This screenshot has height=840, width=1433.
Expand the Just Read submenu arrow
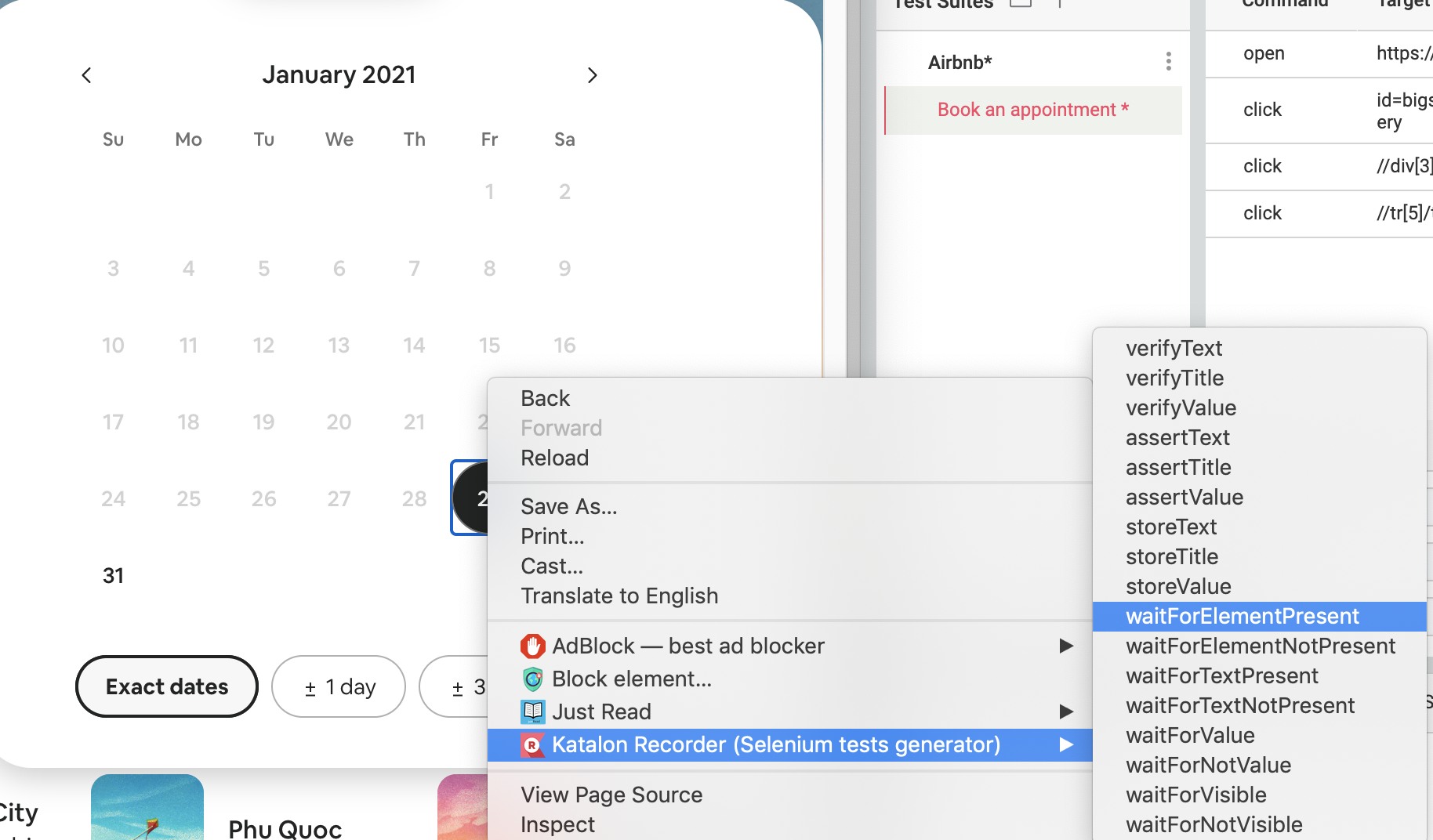coord(1066,711)
